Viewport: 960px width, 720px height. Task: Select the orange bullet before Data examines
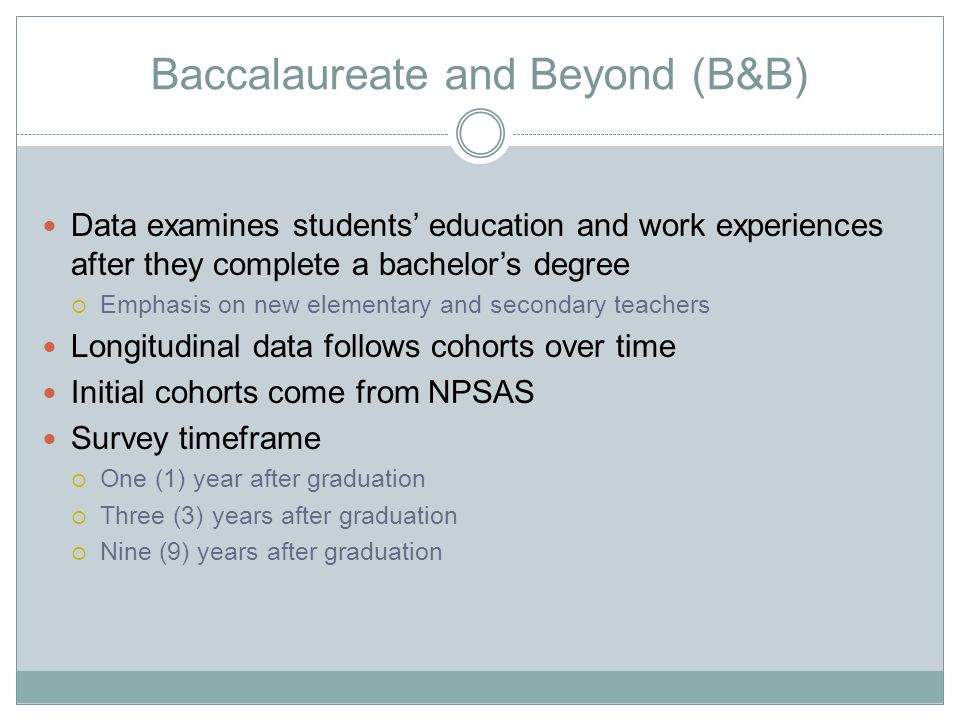click(50, 227)
